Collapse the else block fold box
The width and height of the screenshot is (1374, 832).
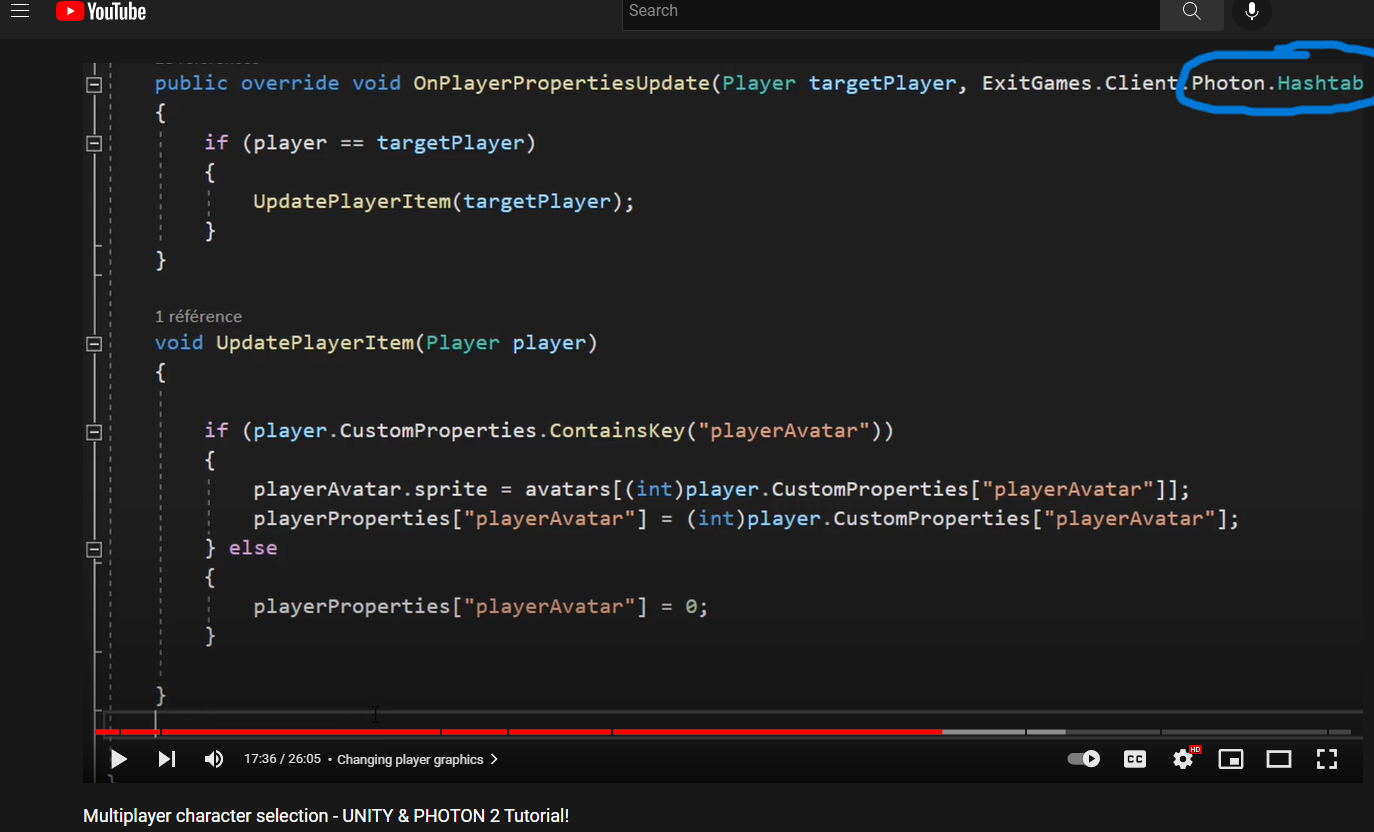click(x=94, y=550)
